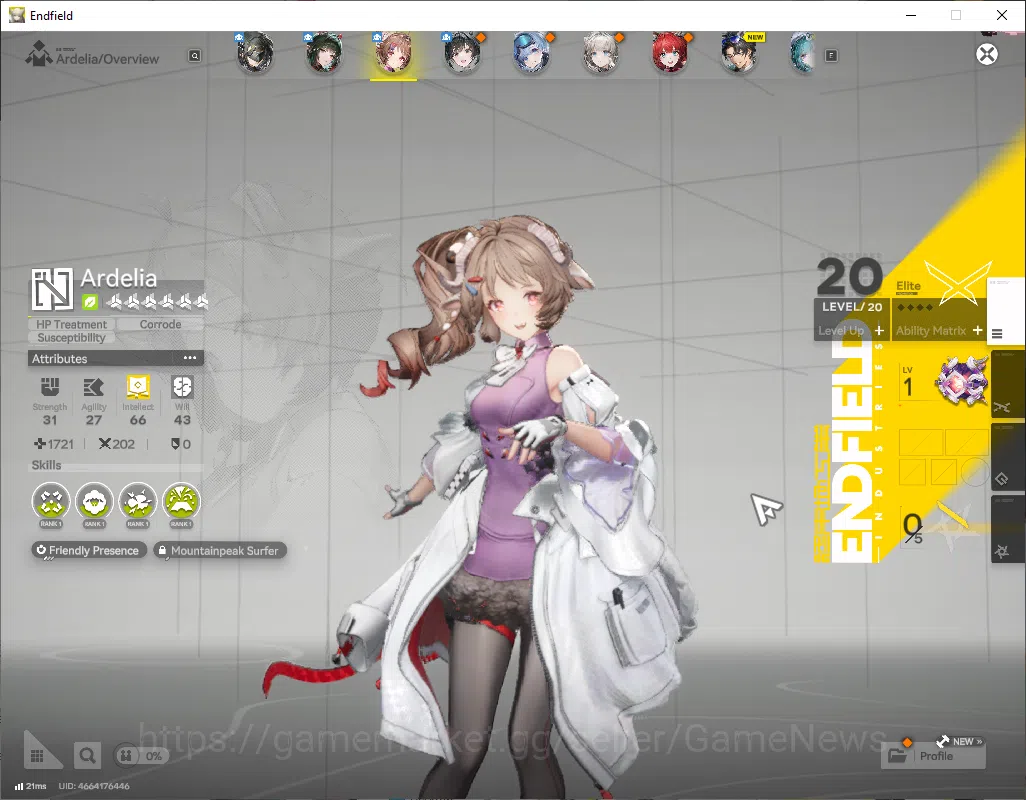Click the Ardelia name text
The height and width of the screenshot is (800, 1026).
click(x=118, y=278)
